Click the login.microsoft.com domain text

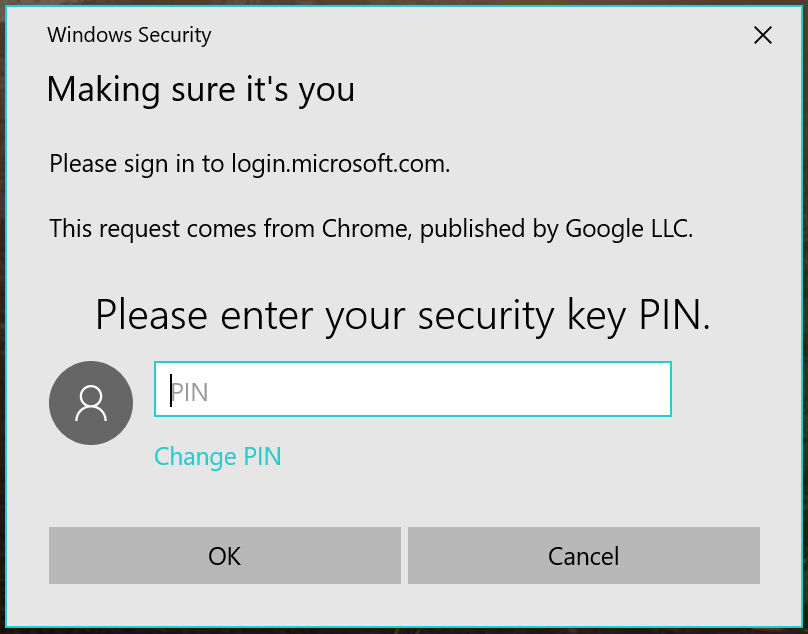[x=340, y=163]
